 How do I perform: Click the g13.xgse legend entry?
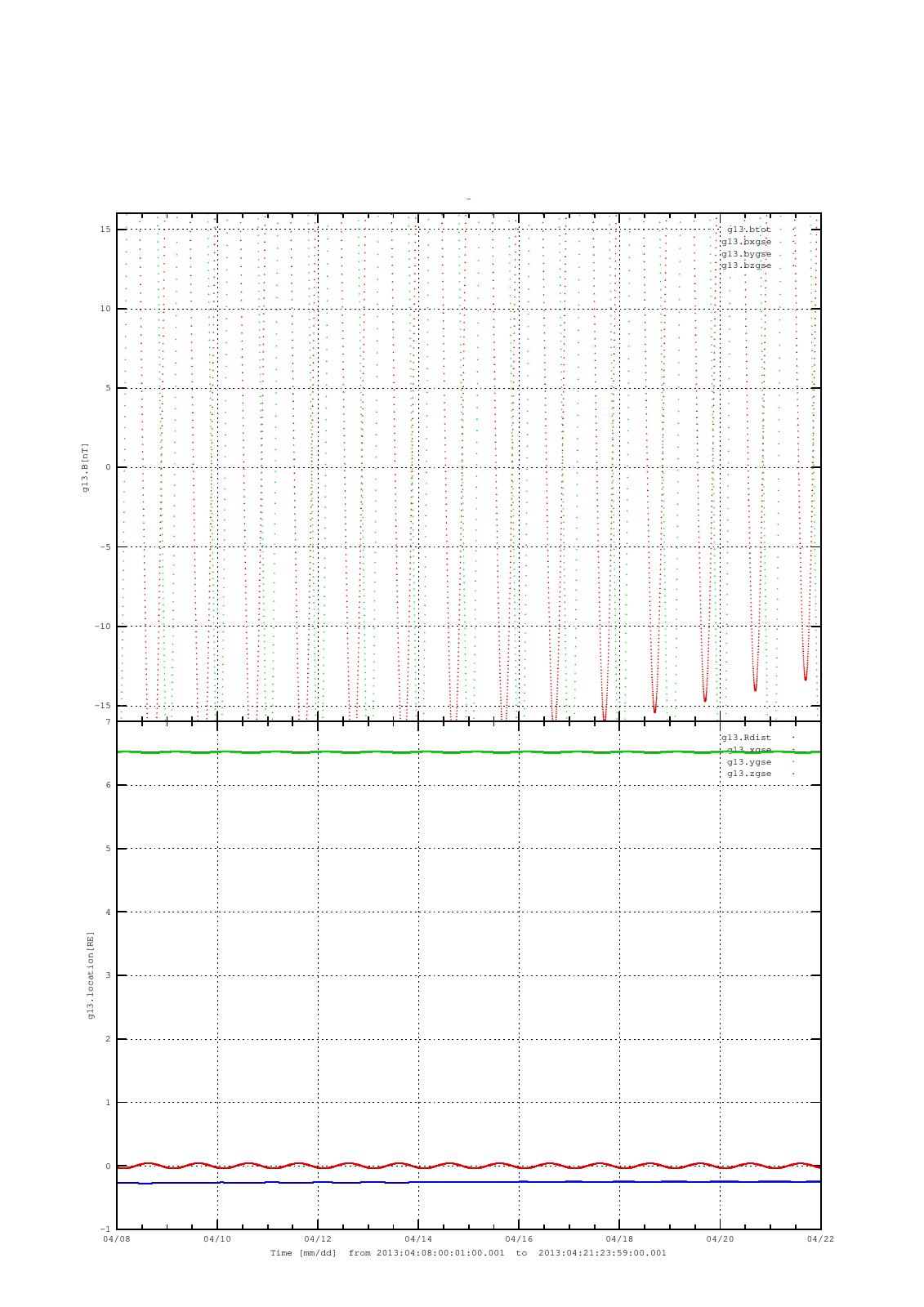pos(749,750)
